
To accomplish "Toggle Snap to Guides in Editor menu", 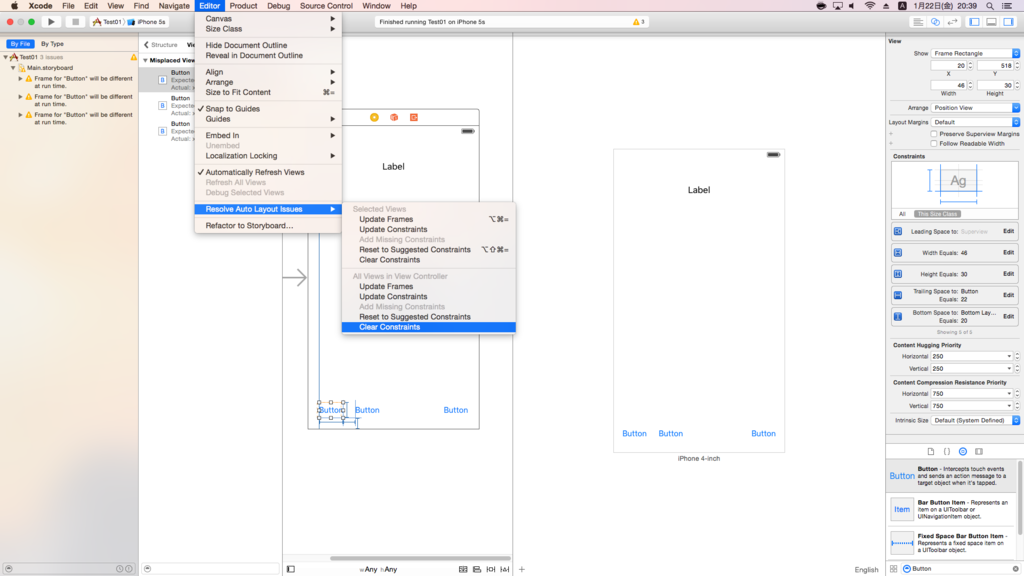I will [x=268, y=109].
